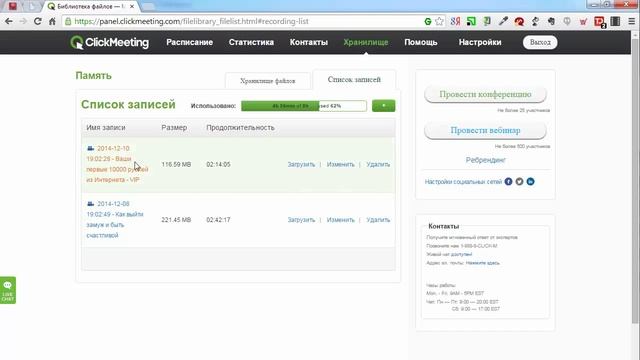Open the Статистика menu

tap(251, 42)
